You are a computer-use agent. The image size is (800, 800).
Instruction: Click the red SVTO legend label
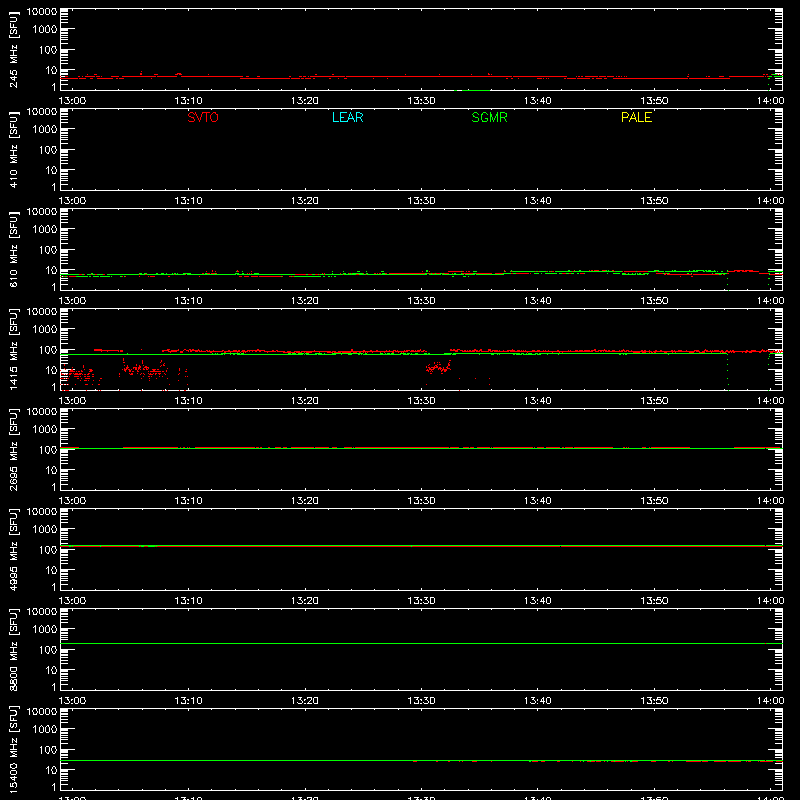point(203,117)
